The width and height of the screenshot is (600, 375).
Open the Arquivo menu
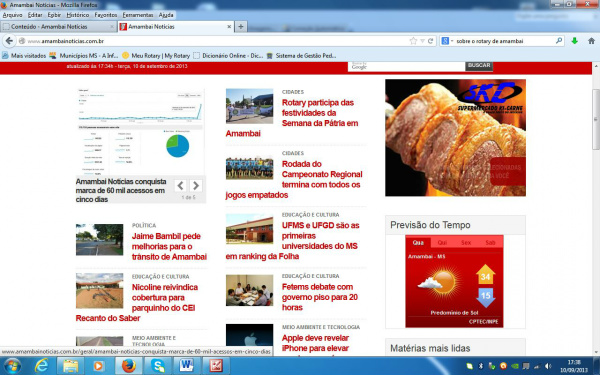(x=12, y=15)
